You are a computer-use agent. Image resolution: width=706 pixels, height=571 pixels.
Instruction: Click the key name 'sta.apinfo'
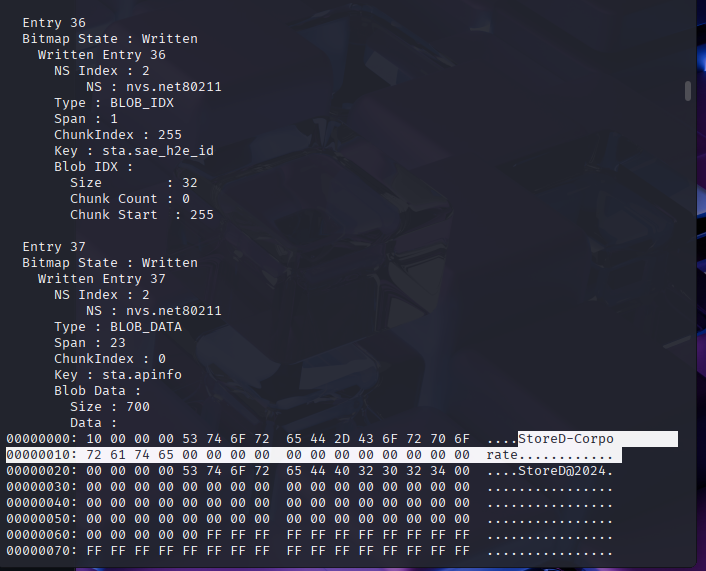tap(142, 375)
